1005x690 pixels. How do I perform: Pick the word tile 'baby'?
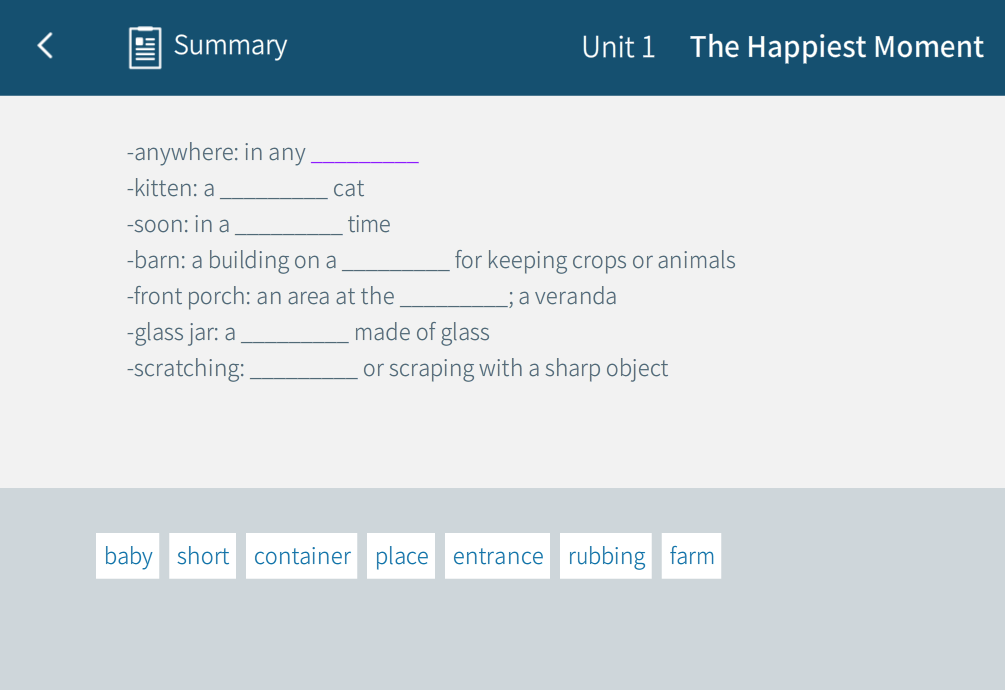pos(128,556)
